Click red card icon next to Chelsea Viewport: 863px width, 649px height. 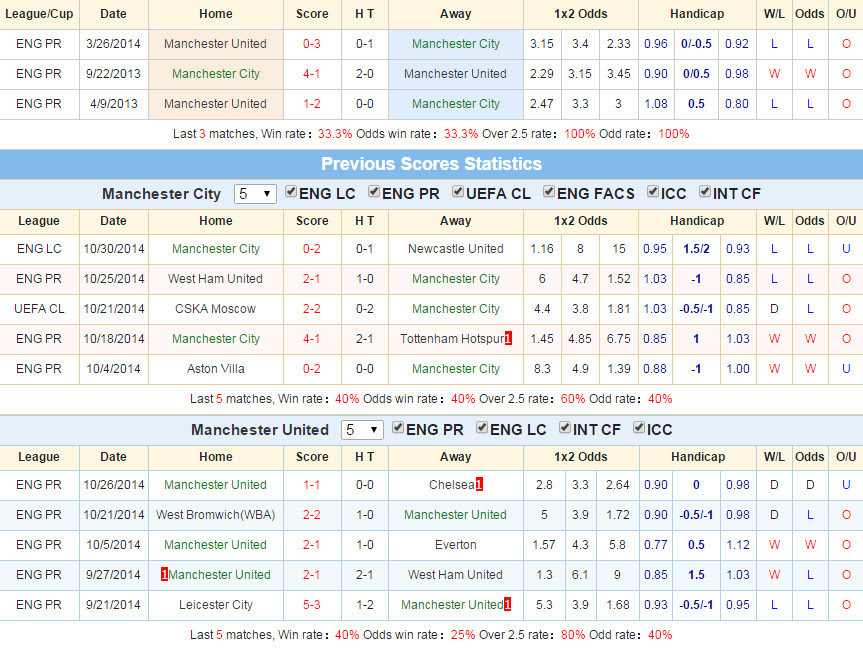[x=479, y=484]
